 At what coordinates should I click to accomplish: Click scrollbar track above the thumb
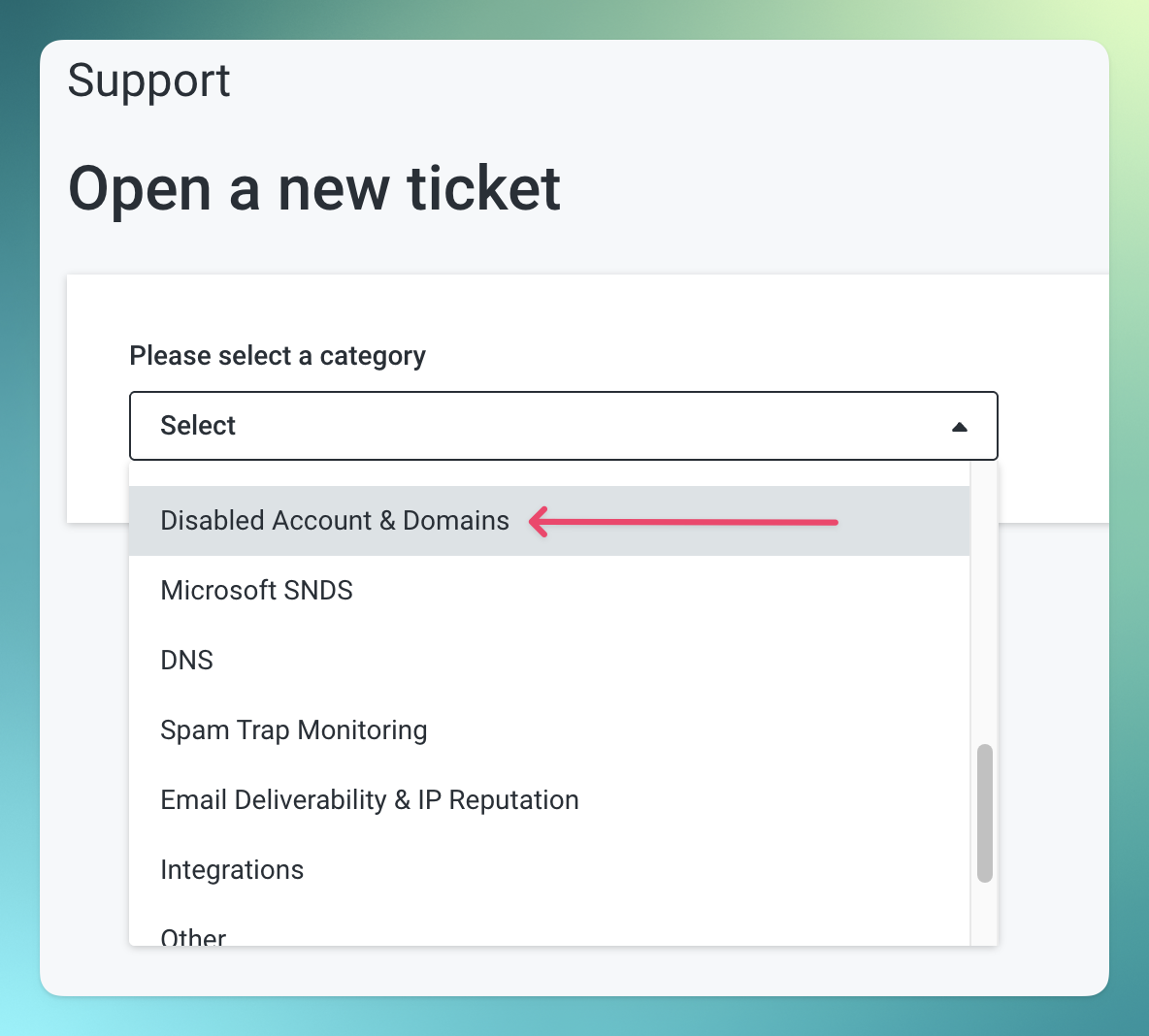[x=985, y=601]
